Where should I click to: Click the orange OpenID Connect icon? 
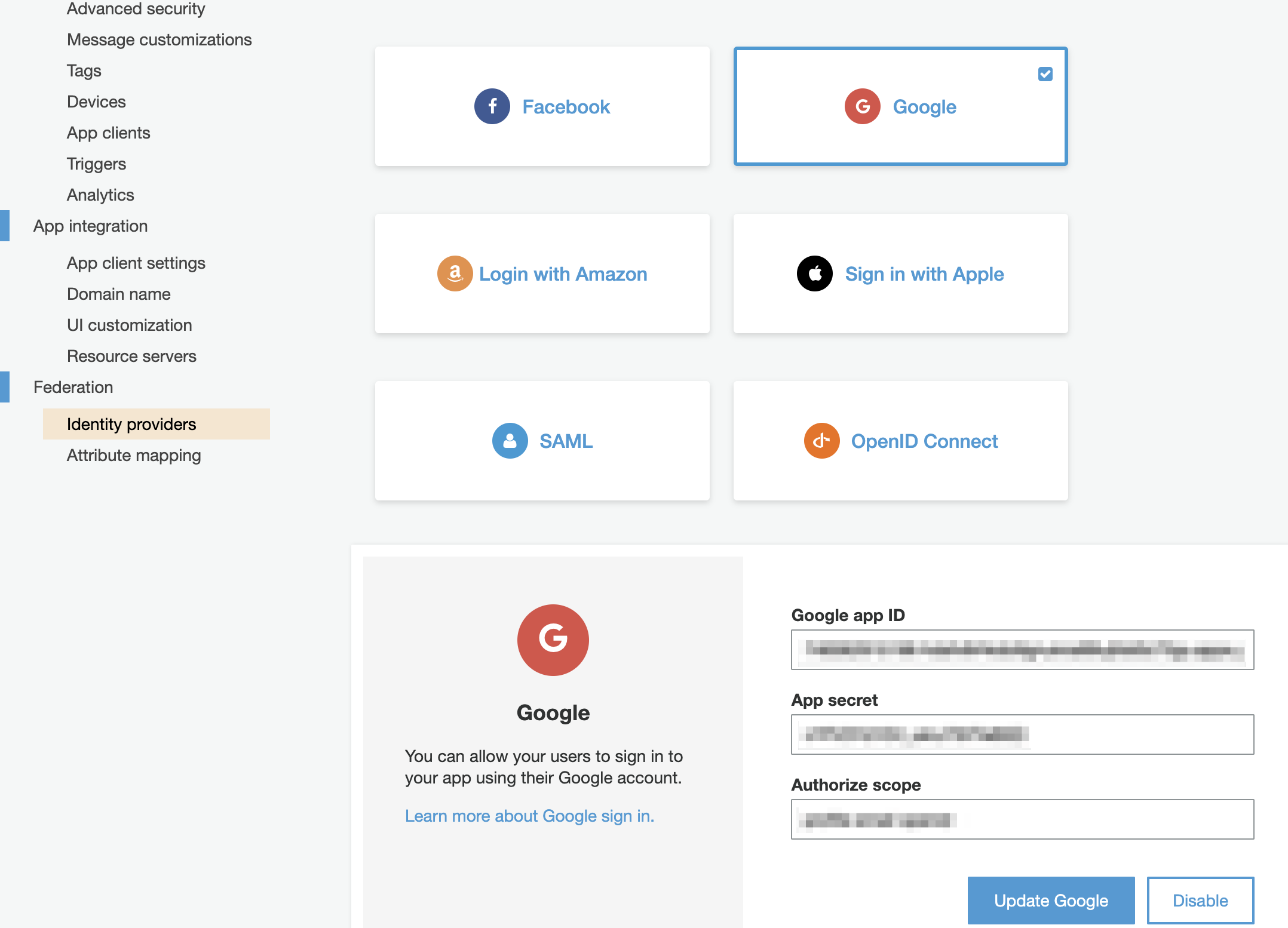coord(821,441)
